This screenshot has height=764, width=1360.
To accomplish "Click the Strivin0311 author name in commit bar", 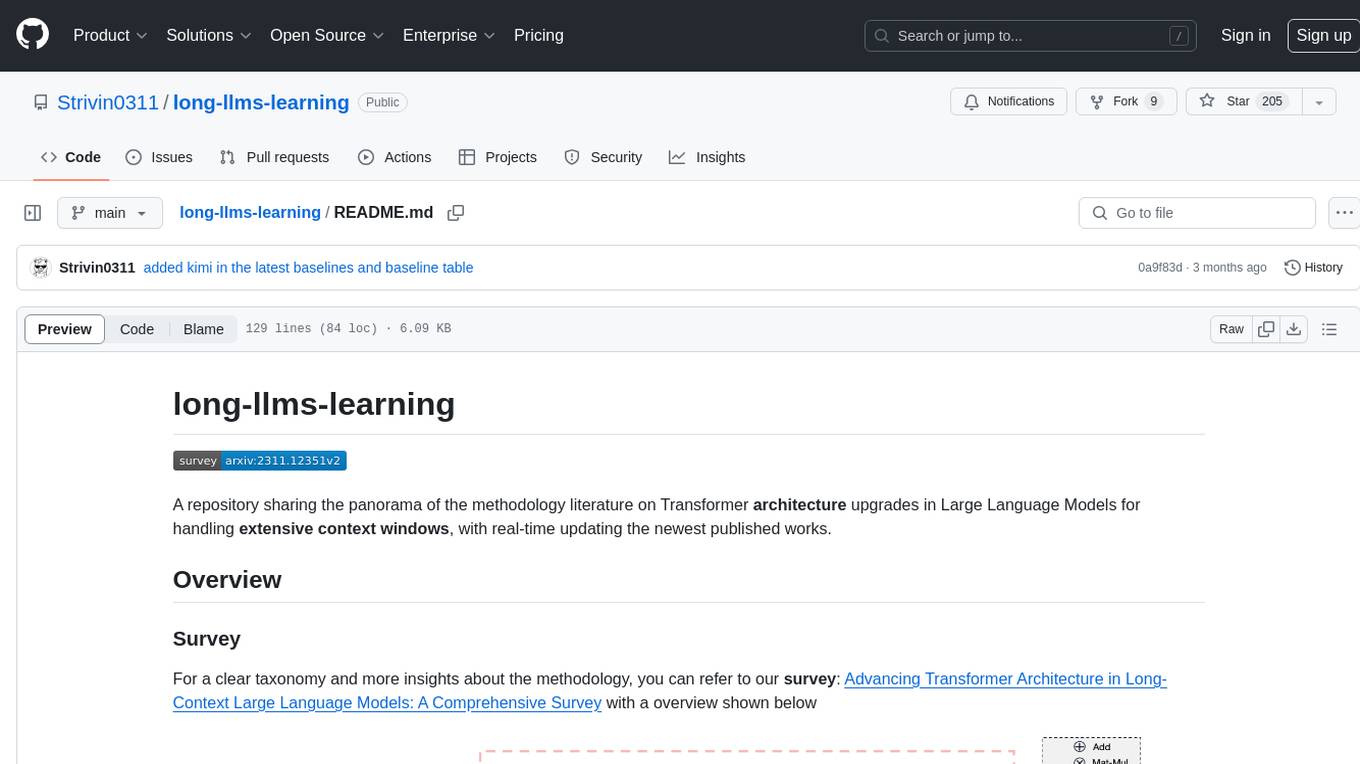I will [97, 268].
